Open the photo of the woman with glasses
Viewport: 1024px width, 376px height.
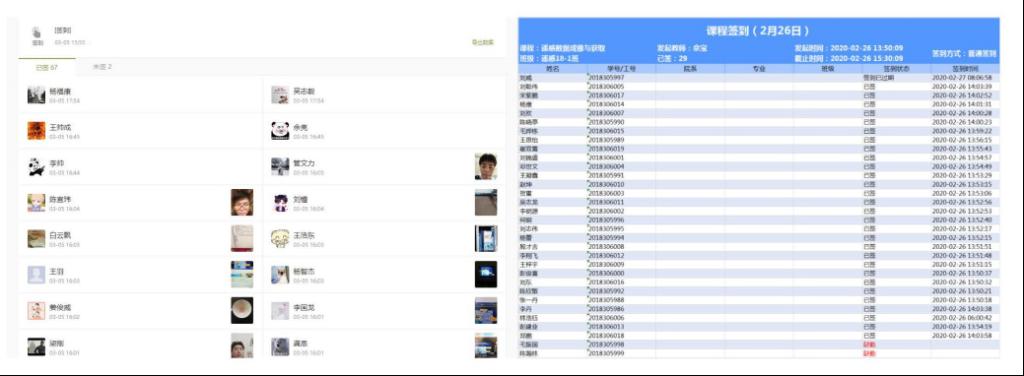242,202
